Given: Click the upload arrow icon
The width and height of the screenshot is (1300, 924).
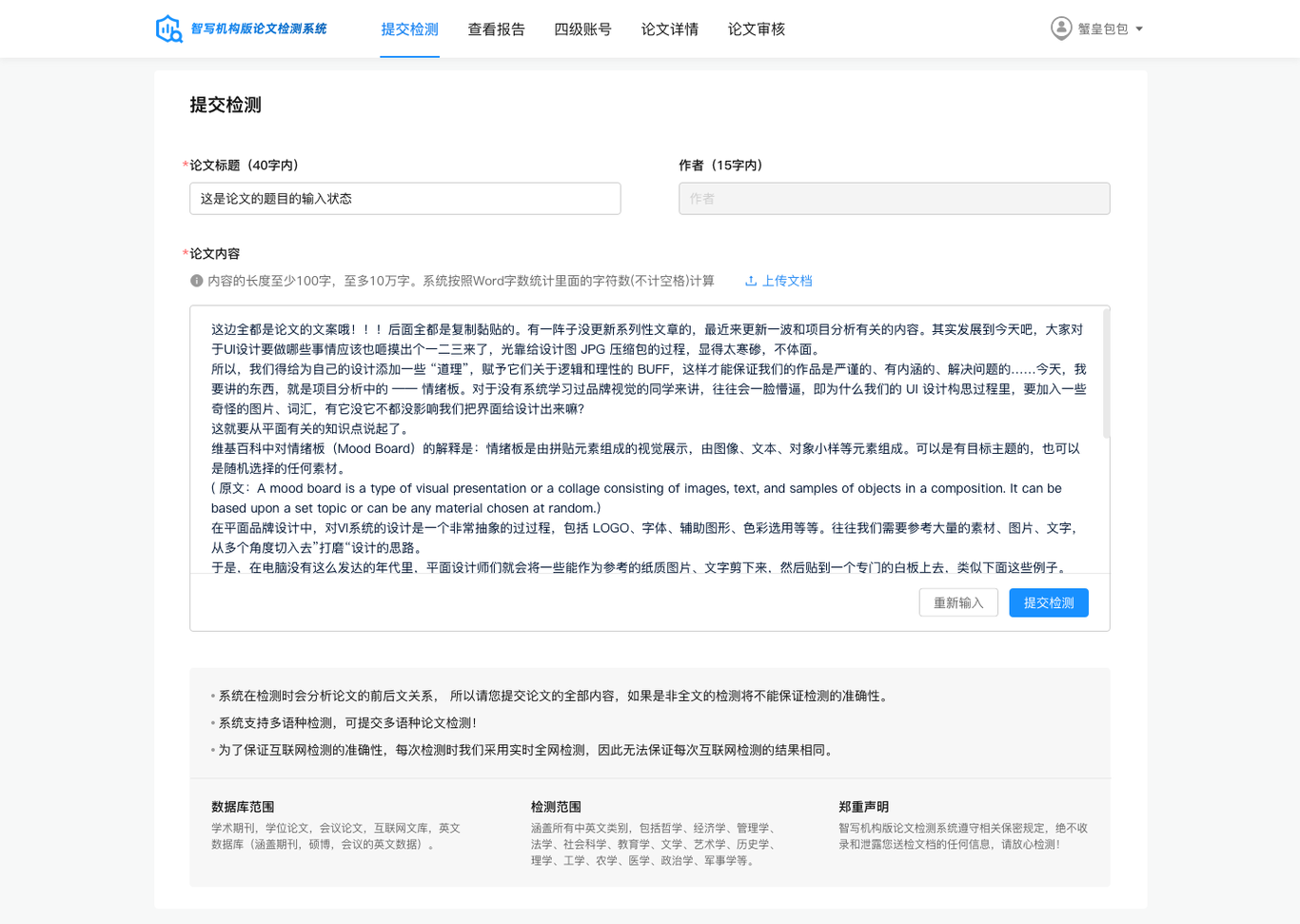Looking at the screenshot, I should coord(751,281).
